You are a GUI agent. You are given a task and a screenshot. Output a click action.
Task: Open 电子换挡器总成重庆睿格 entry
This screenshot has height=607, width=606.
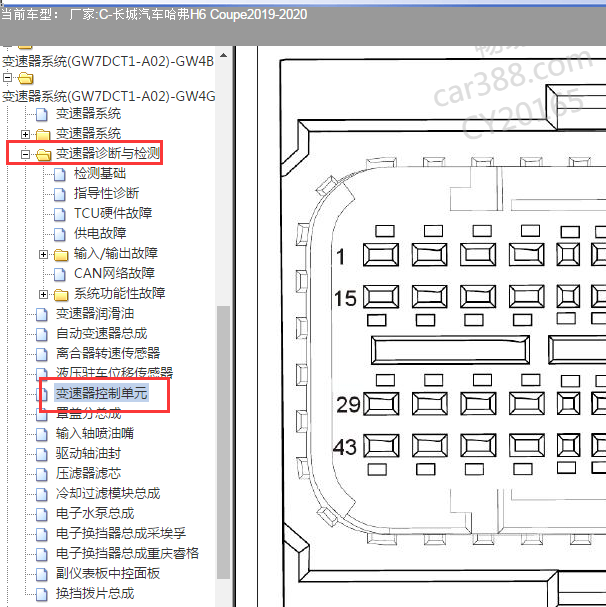click(127, 554)
